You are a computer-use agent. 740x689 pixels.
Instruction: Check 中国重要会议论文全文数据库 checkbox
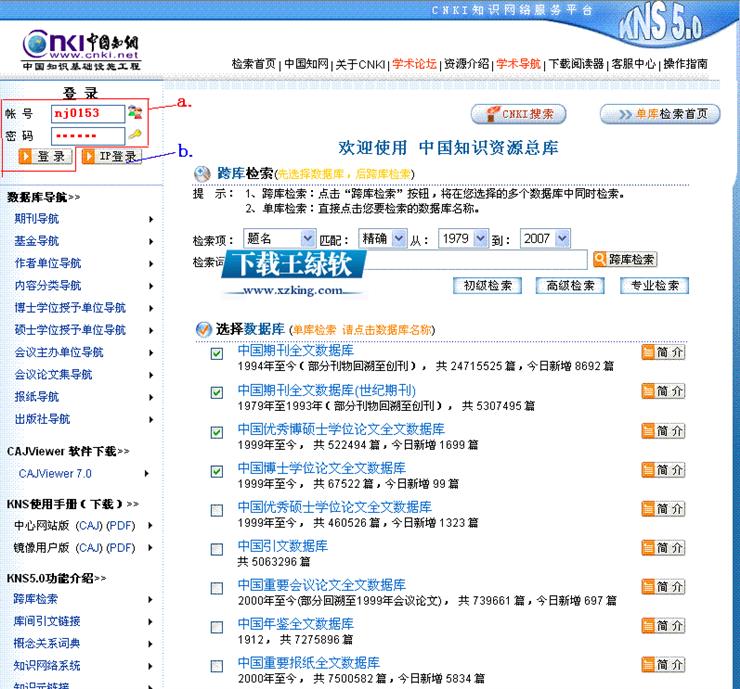tap(217, 588)
